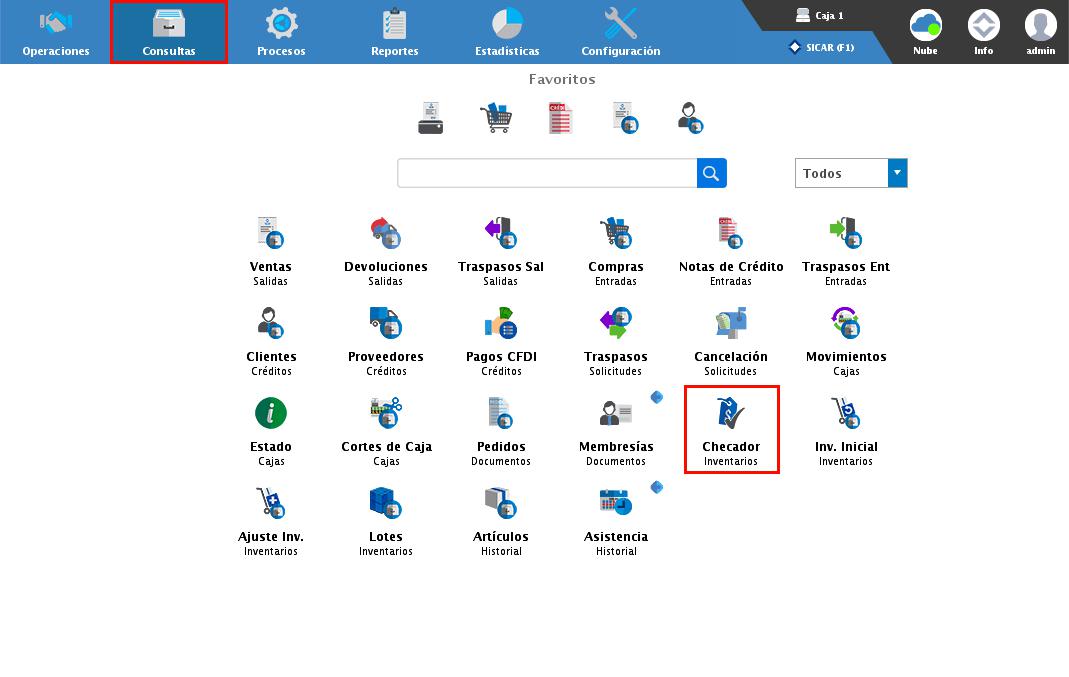Open Asistencia Historial calendar icon
The height and width of the screenshot is (677, 1069).
click(x=615, y=503)
